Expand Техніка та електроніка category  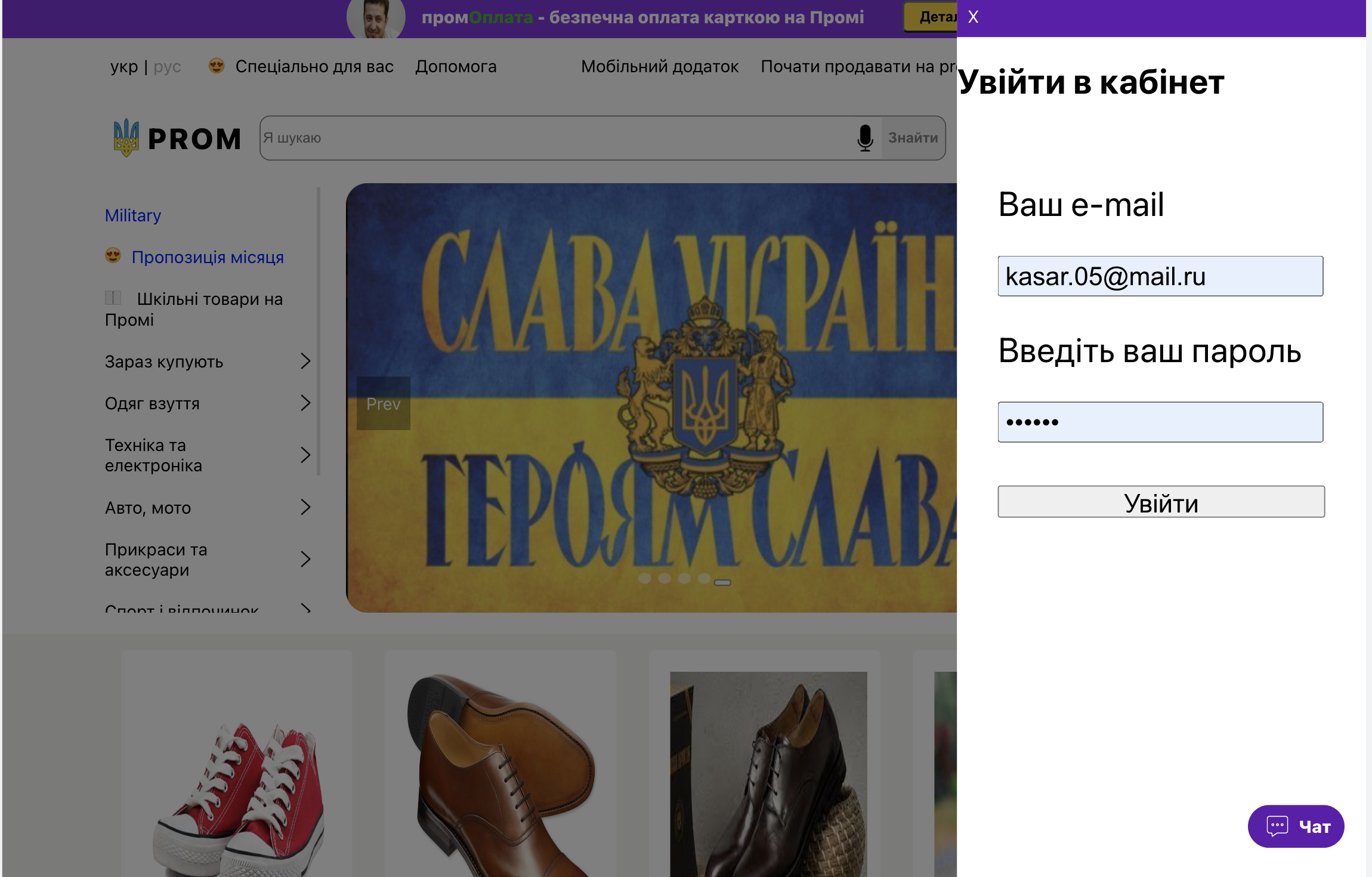click(305, 455)
